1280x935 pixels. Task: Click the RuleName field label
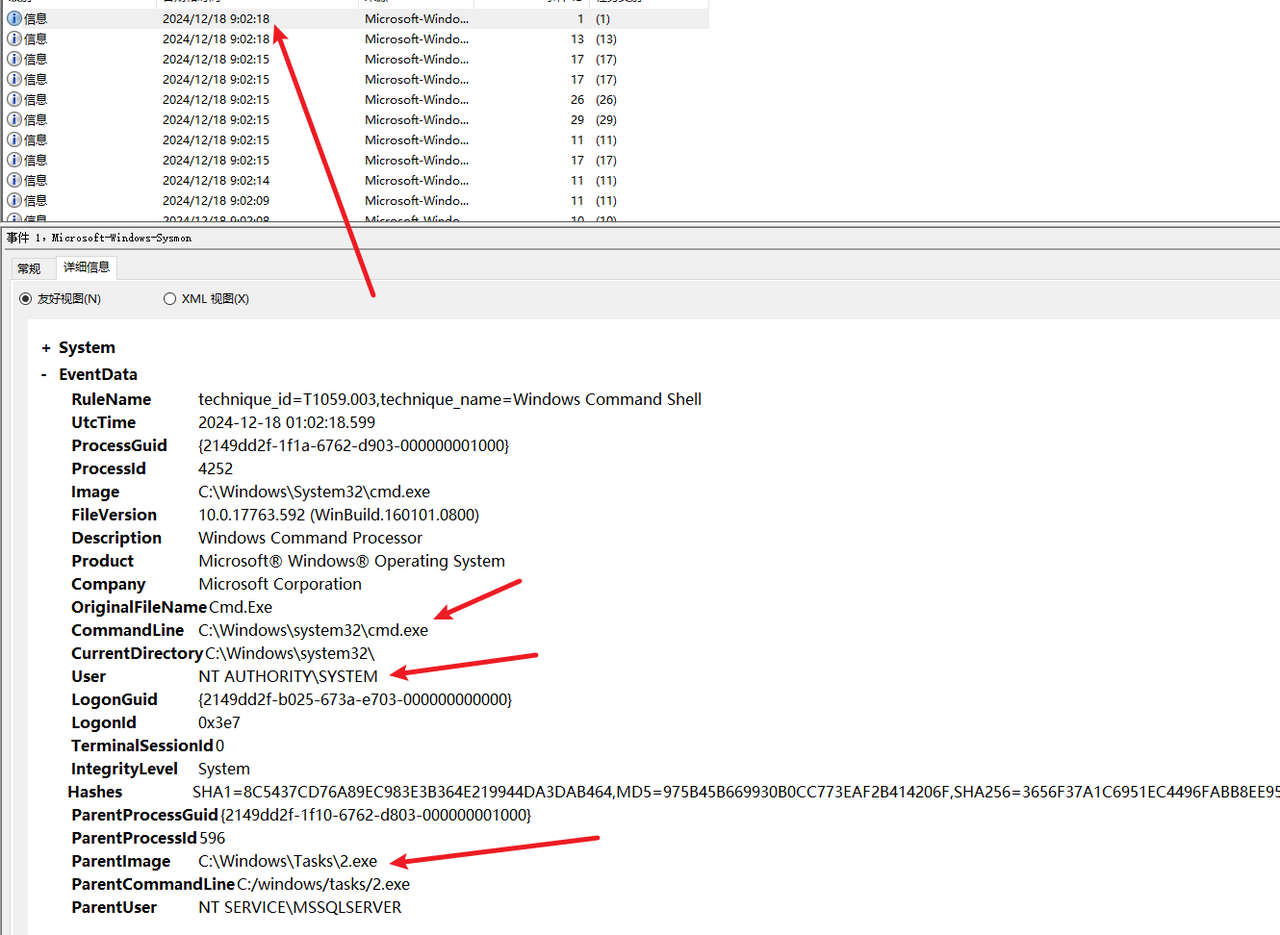point(110,399)
